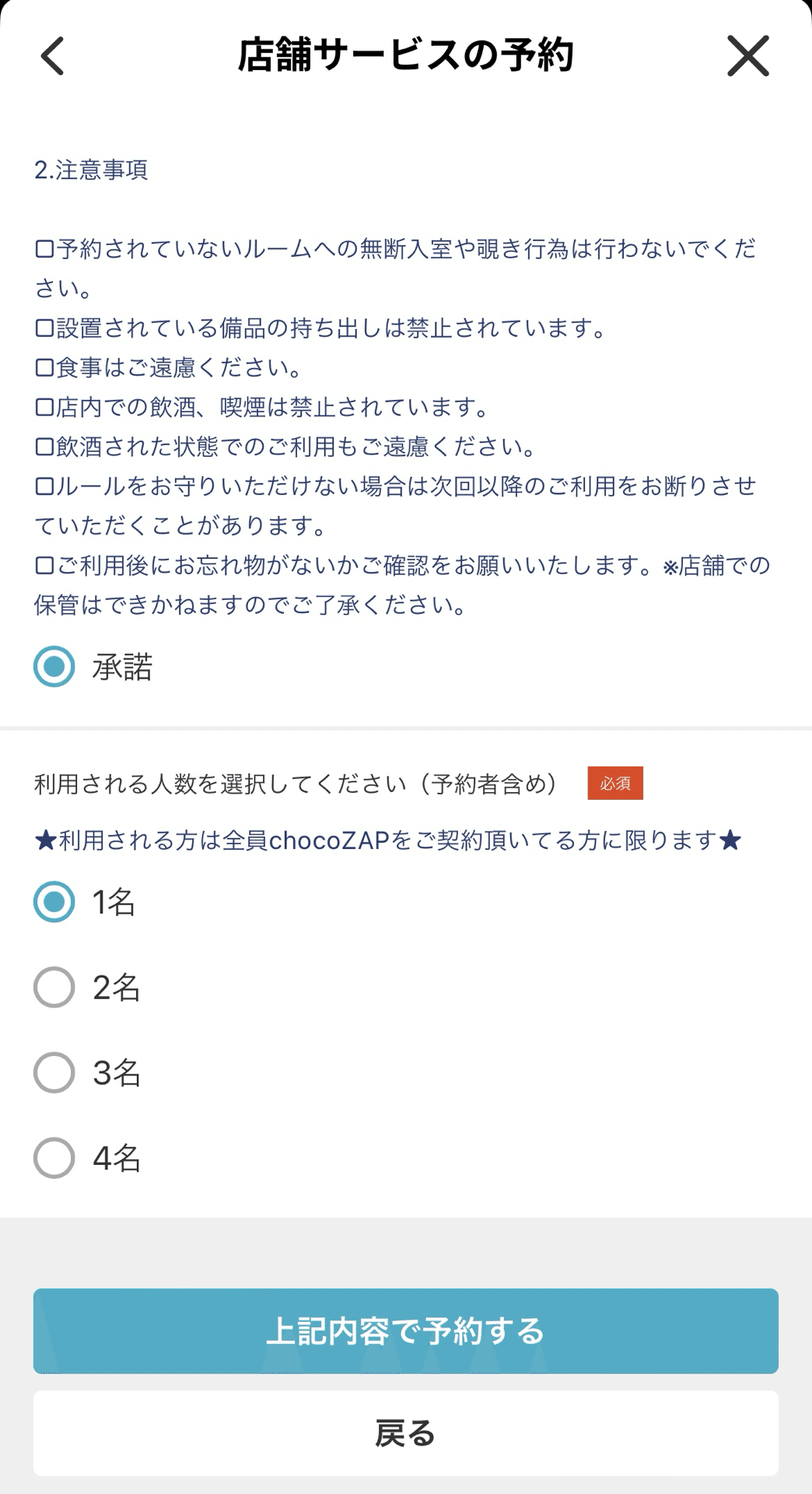
Task: Click the 店舗サービスの予約 title
Action: (406, 56)
